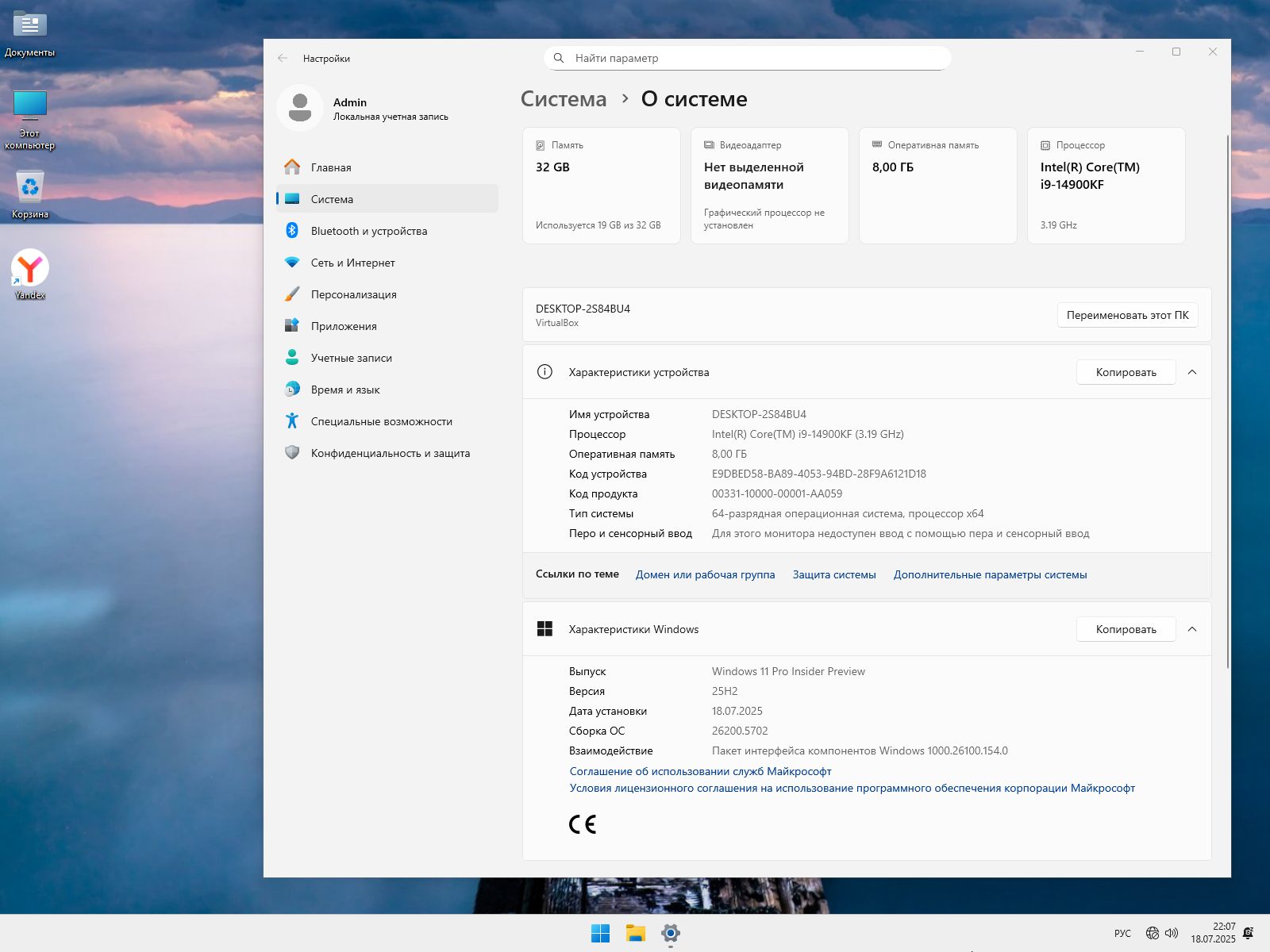Click the РУС language indicator

1122,933
